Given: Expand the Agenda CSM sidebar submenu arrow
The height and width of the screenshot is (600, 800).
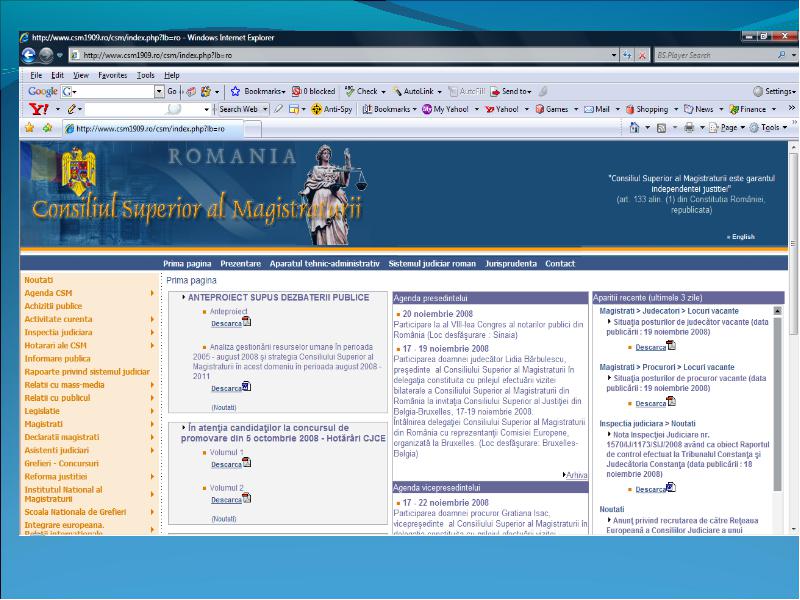Looking at the screenshot, I should (x=152, y=293).
